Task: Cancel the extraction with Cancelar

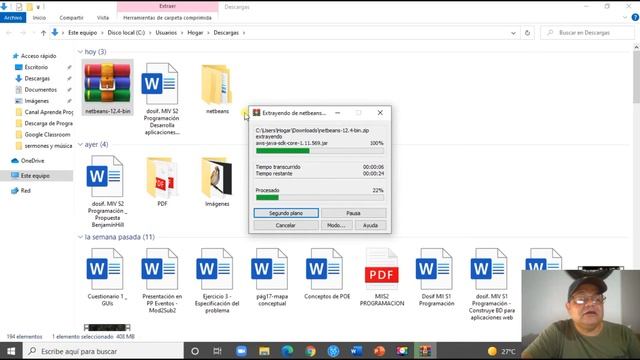Action: 286,225
